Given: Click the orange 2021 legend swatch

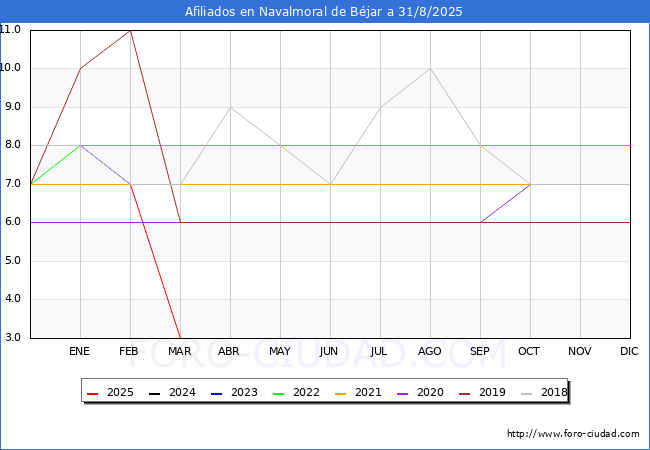Looking at the screenshot, I should 341,393.
